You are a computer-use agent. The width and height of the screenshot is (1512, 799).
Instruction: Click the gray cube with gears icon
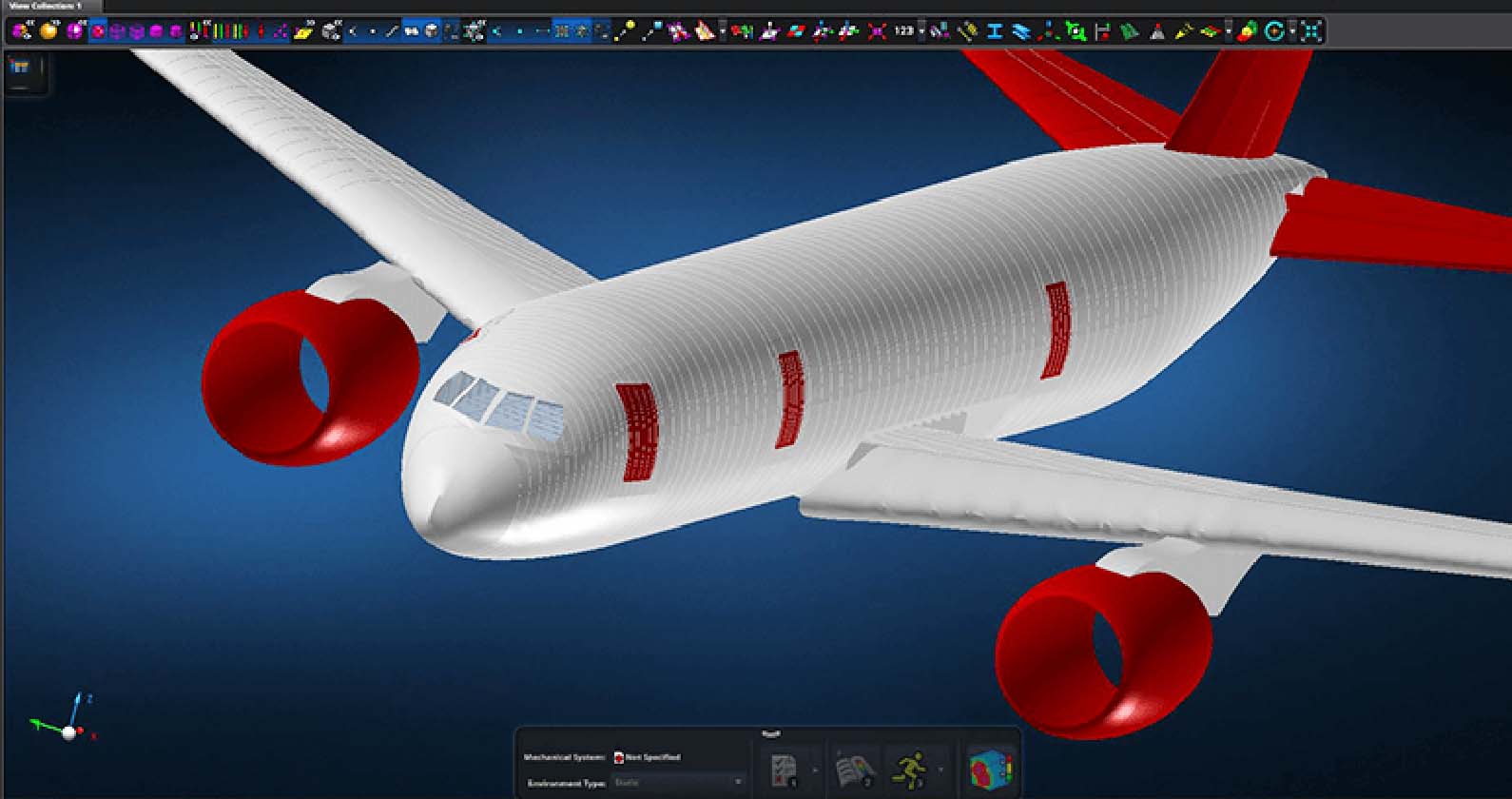tap(330, 31)
